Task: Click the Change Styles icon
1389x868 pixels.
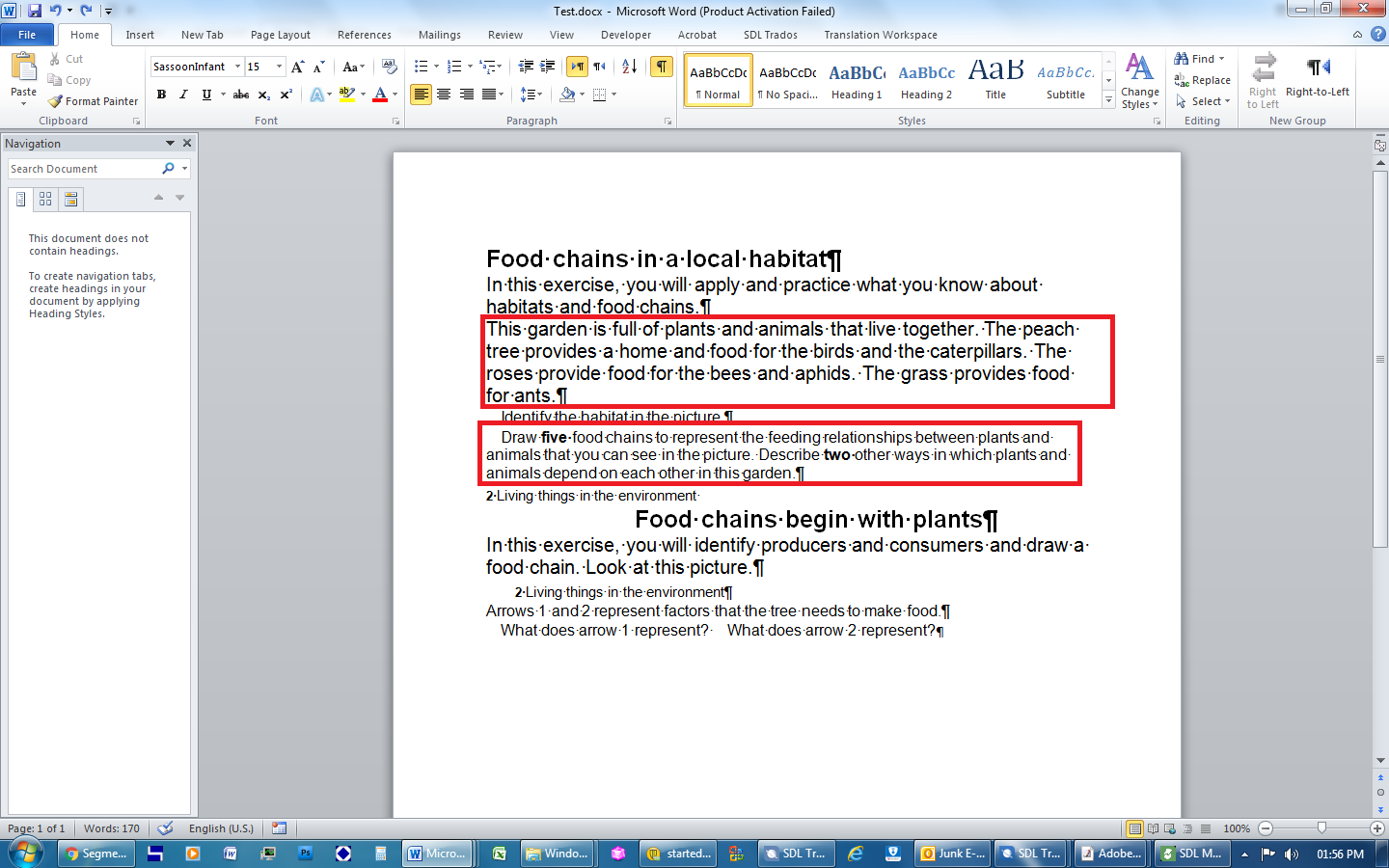Action: [1139, 67]
